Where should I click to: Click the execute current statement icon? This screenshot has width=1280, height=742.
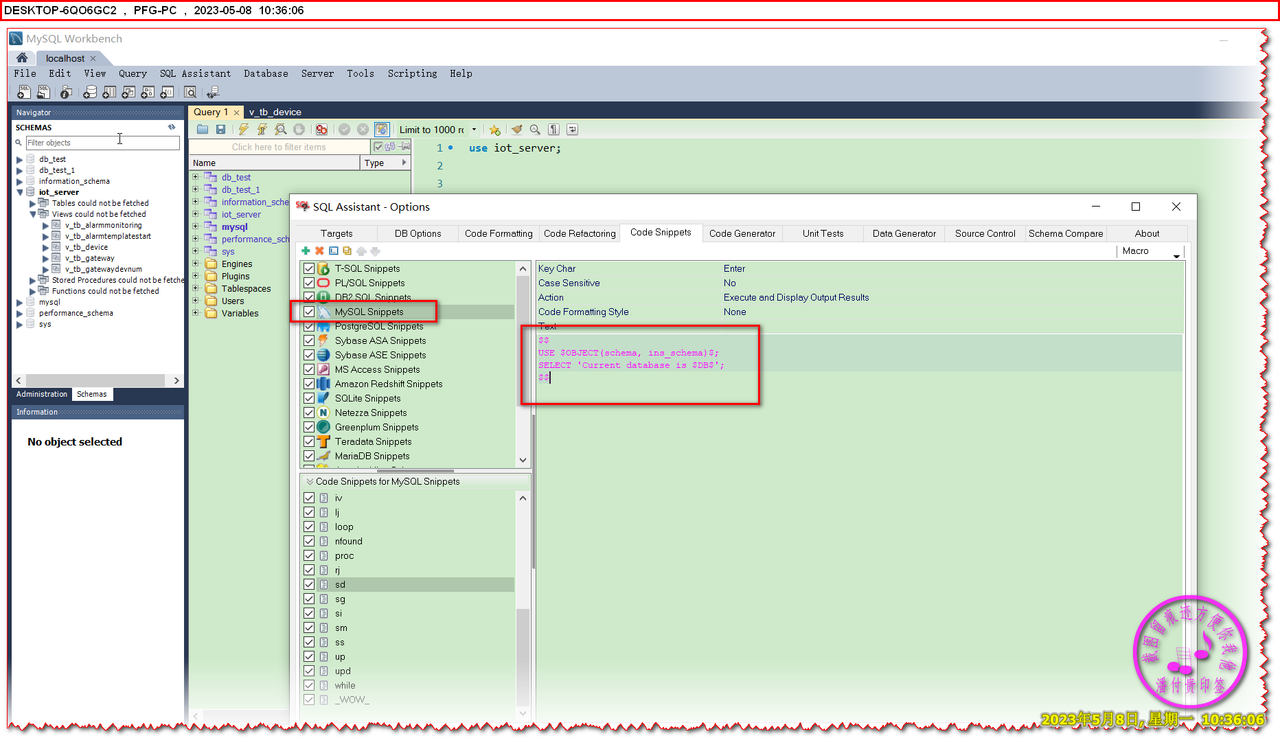pos(262,129)
